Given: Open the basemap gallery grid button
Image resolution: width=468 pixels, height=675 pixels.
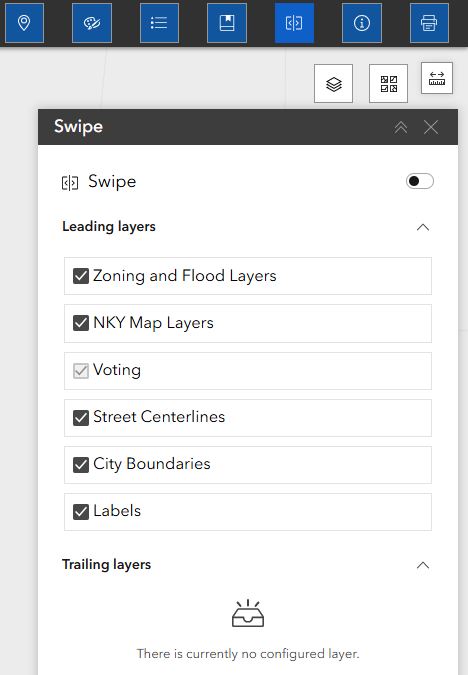Looking at the screenshot, I should pyautogui.click(x=388, y=84).
